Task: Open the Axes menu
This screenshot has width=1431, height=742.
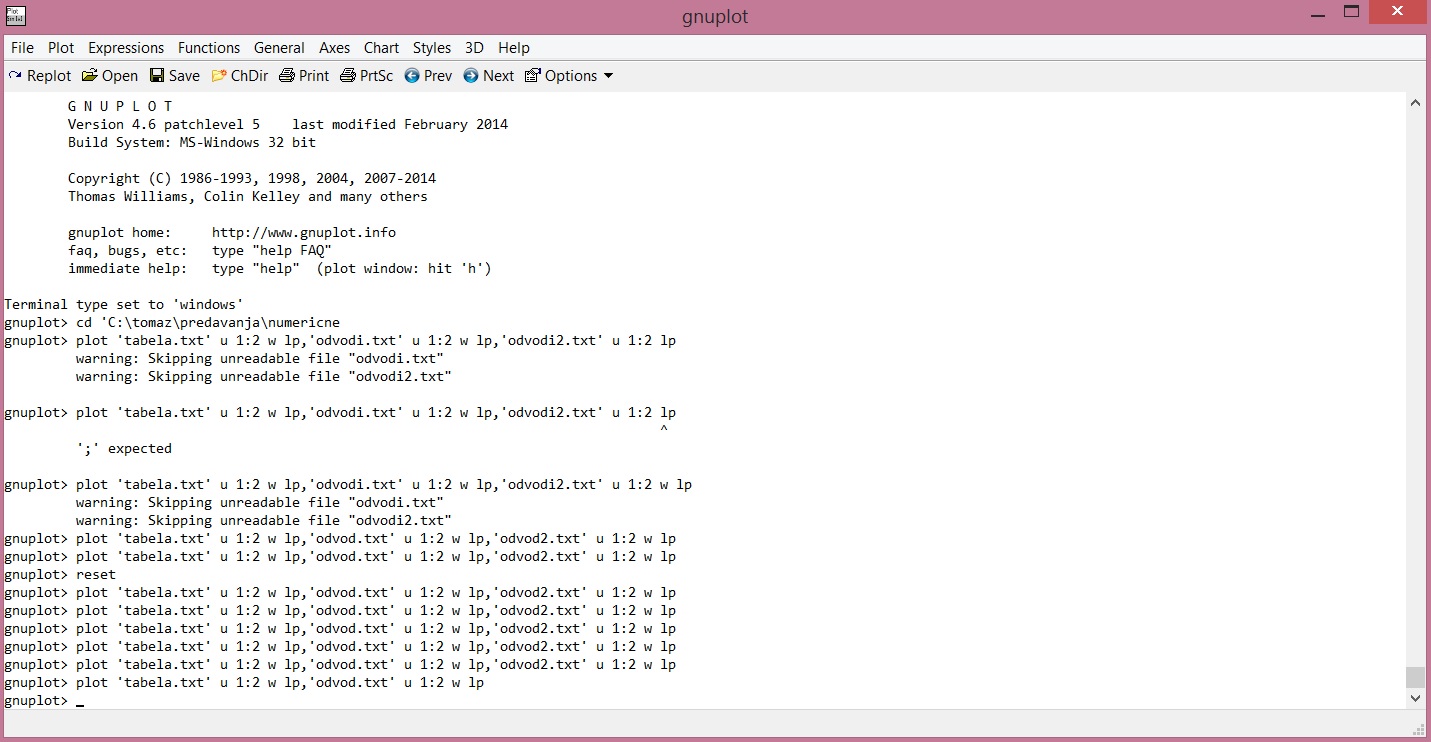Action: [335, 48]
